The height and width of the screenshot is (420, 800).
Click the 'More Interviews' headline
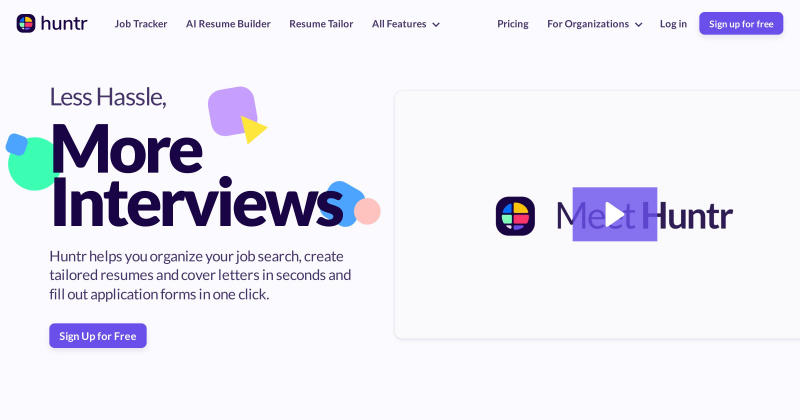[x=196, y=175]
